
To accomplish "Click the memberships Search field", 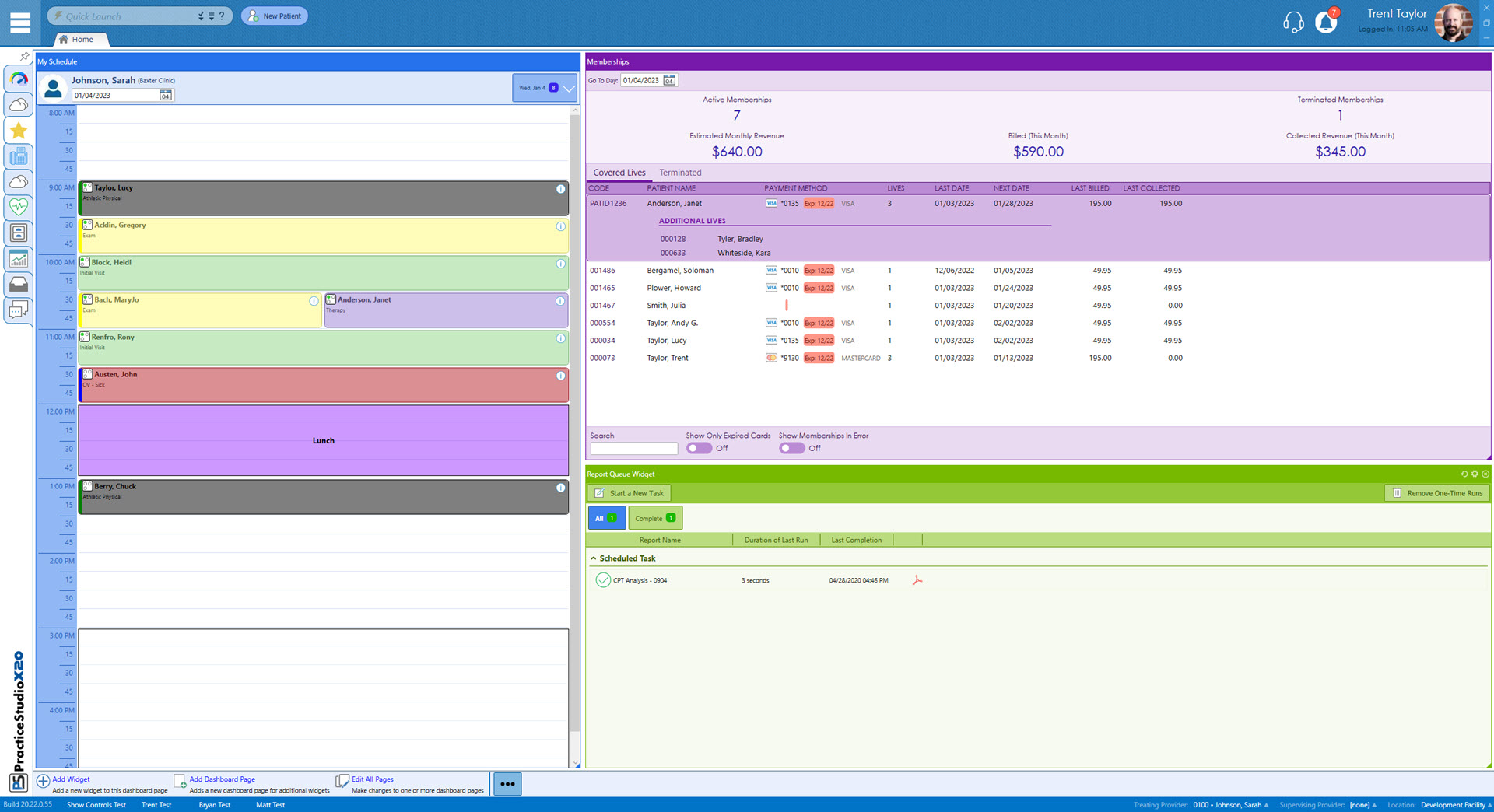I will [633, 448].
